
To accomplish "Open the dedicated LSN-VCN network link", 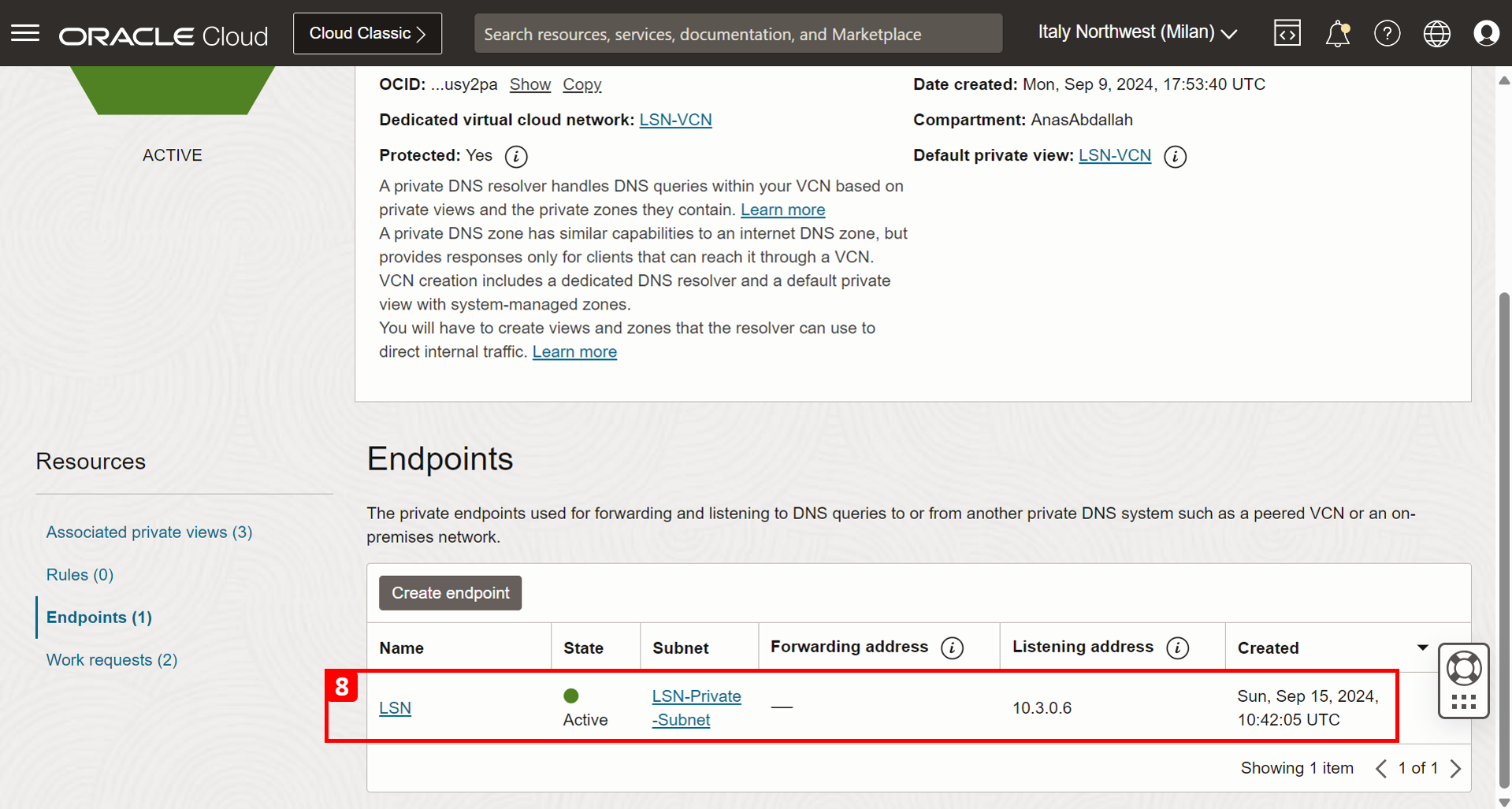I will pyautogui.click(x=675, y=120).
